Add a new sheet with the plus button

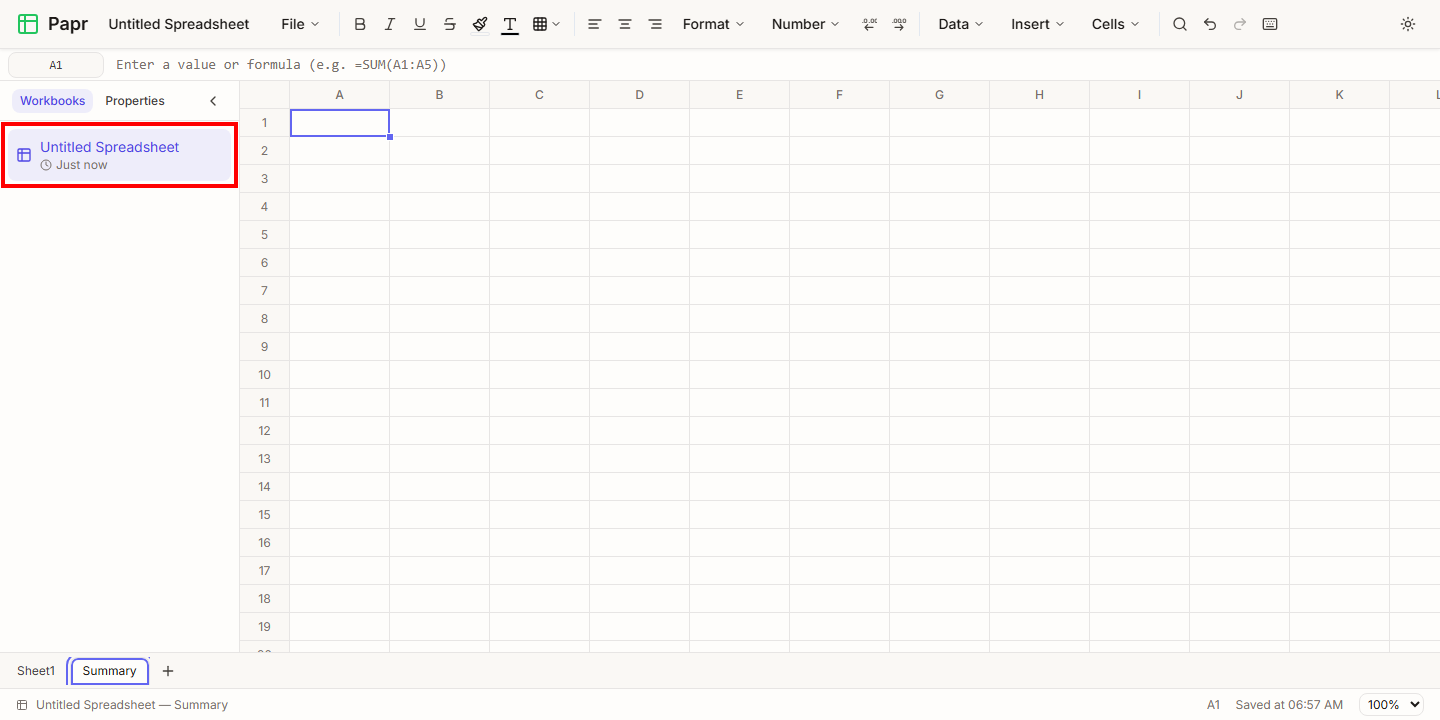click(168, 671)
